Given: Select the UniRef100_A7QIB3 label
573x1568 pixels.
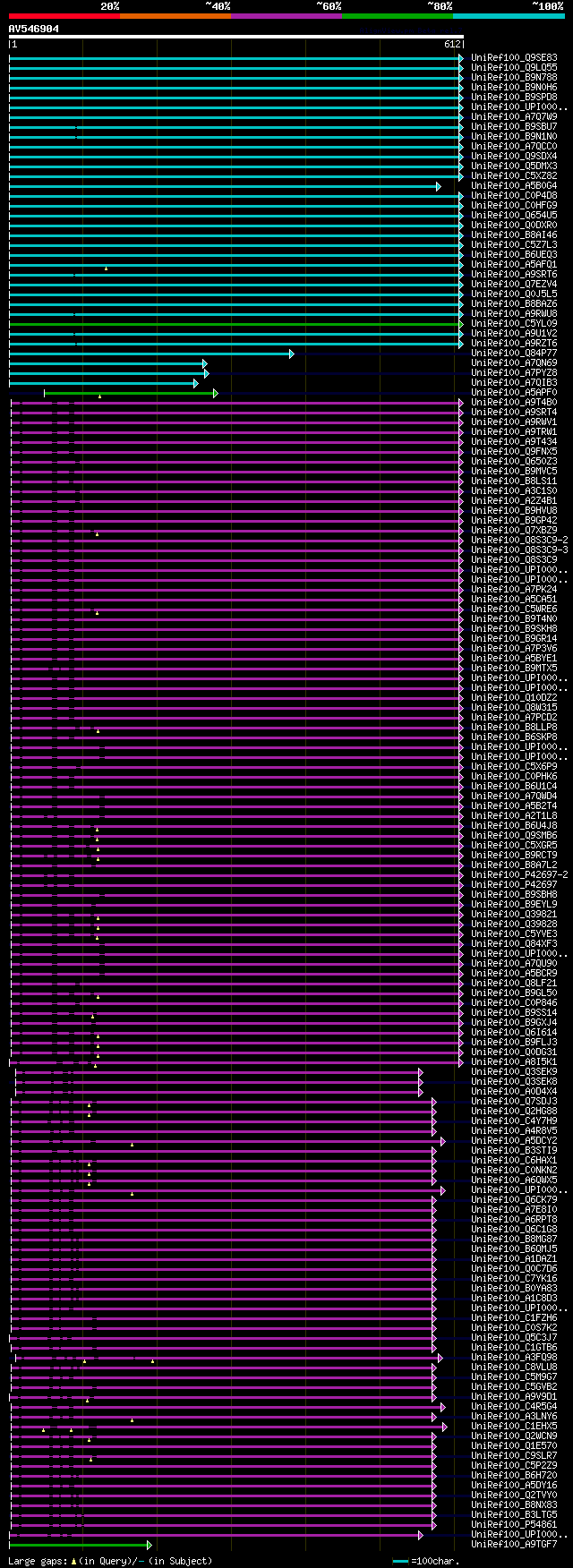Looking at the screenshot, I should 514,382.
